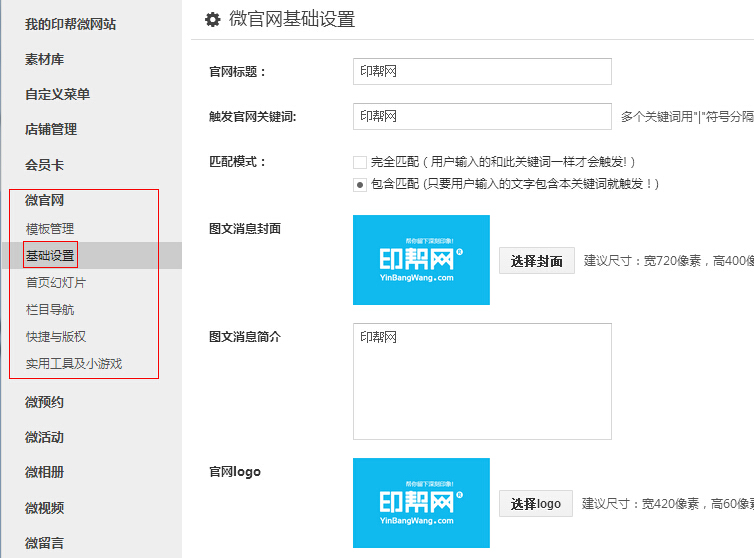754x558 pixels.
Task: Click the 官网标题 input field
Action: [482, 72]
